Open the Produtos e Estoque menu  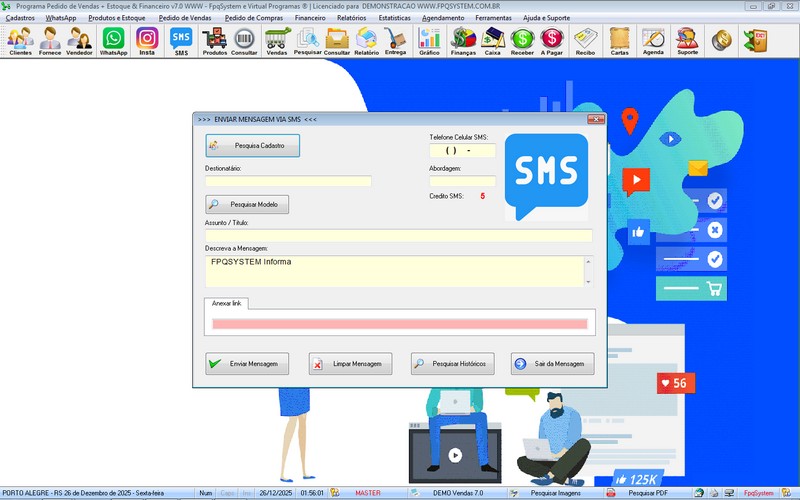click(117, 18)
